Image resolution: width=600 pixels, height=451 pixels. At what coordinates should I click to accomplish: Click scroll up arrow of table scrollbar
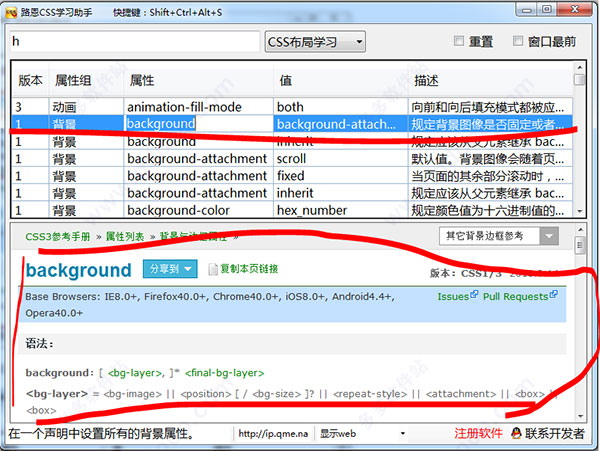(579, 67)
